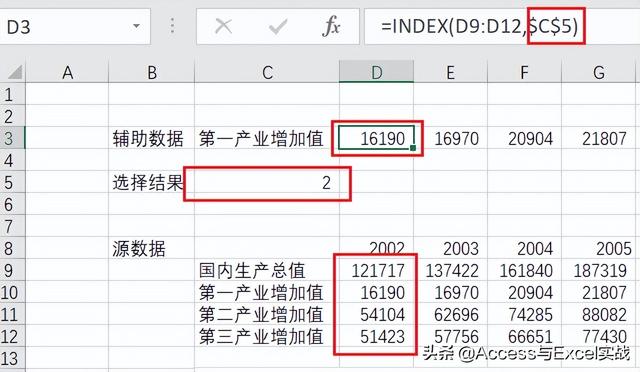Select column G header
640x372 pixels.
click(x=599, y=72)
